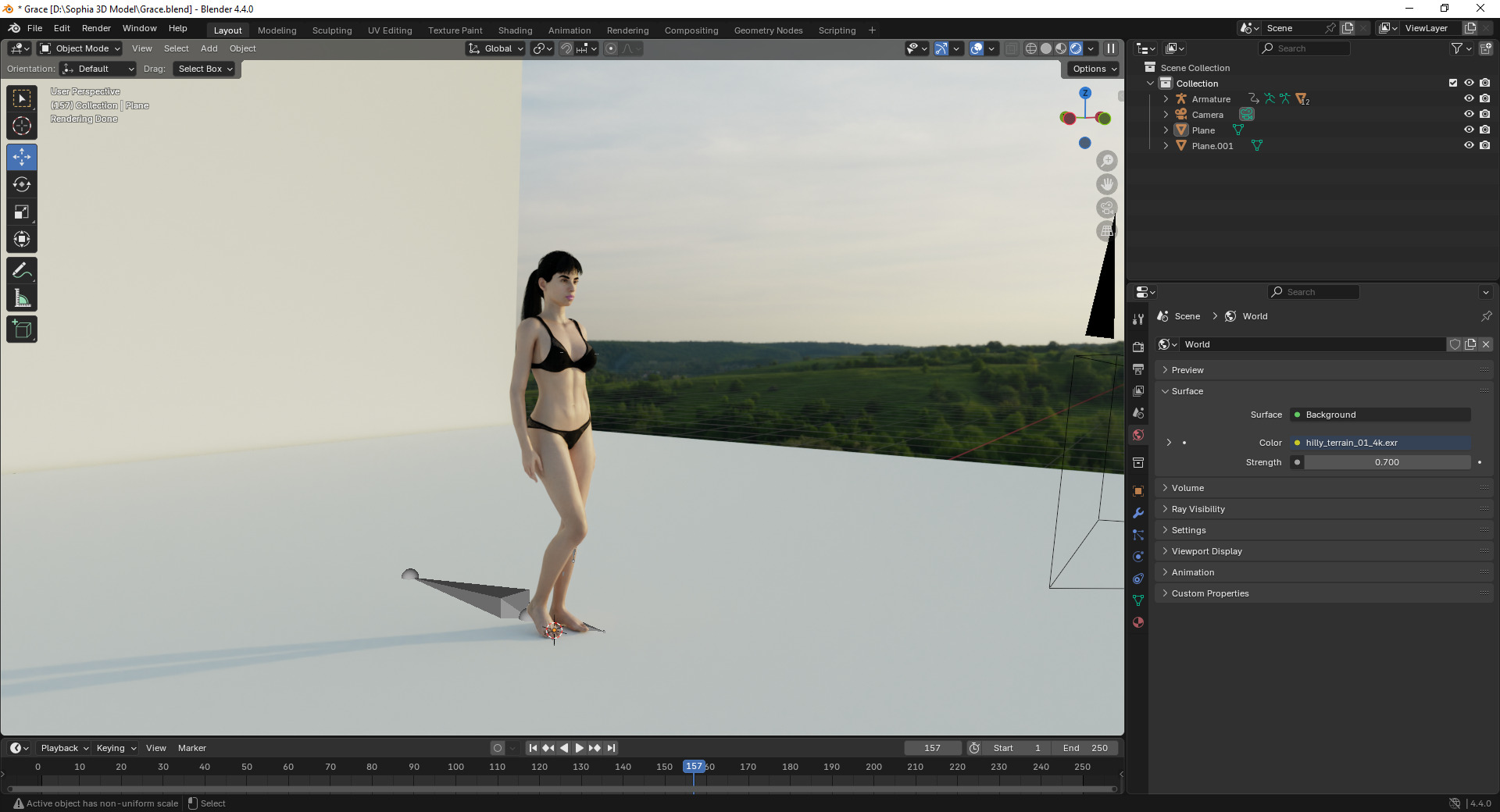Toggle X-Ray mode button
This screenshot has height=812, width=1500.
click(x=1011, y=48)
